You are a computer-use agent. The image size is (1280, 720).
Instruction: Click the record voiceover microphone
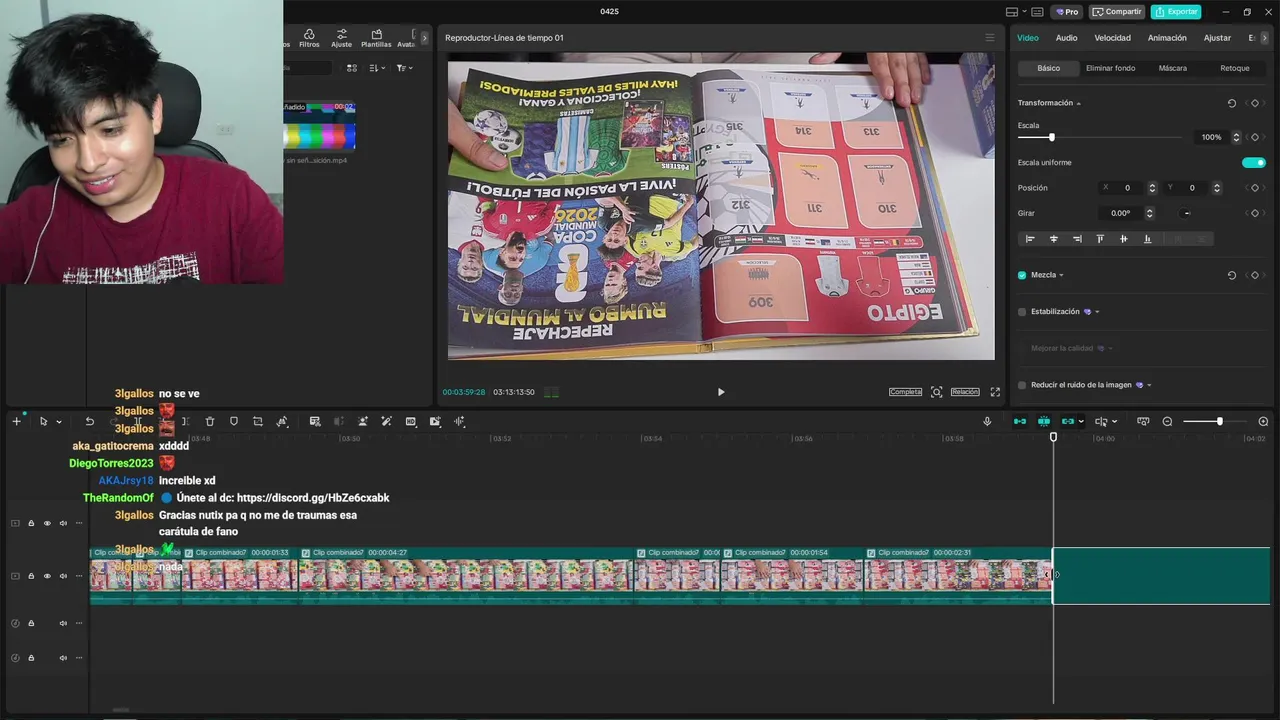click(x=987, y=422)
